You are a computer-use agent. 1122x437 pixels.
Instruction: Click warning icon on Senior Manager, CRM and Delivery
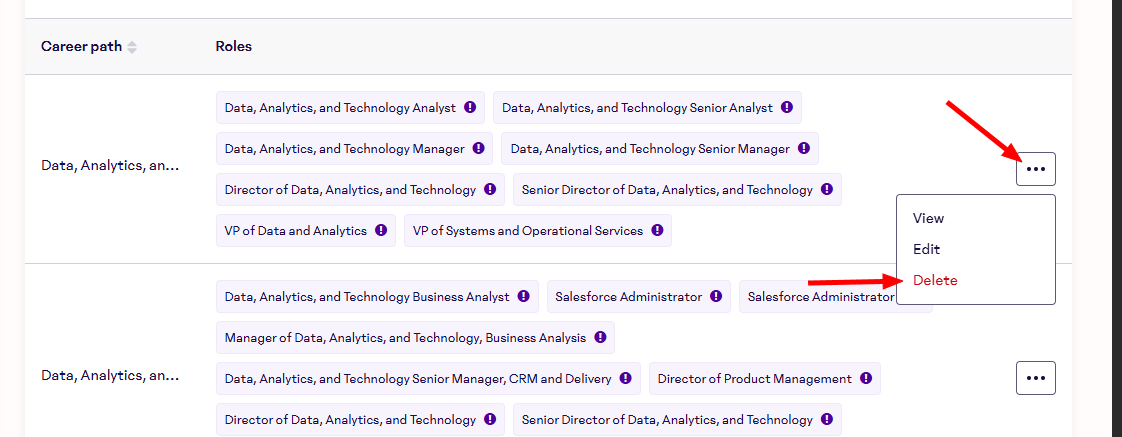(x=625, y=379)
